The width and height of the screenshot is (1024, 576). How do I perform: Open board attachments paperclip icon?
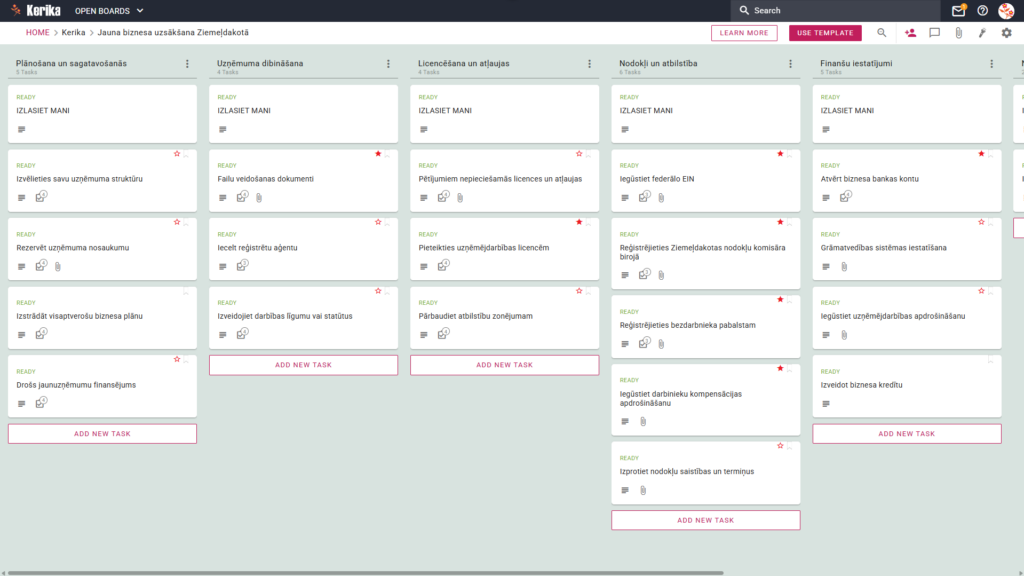959,33
